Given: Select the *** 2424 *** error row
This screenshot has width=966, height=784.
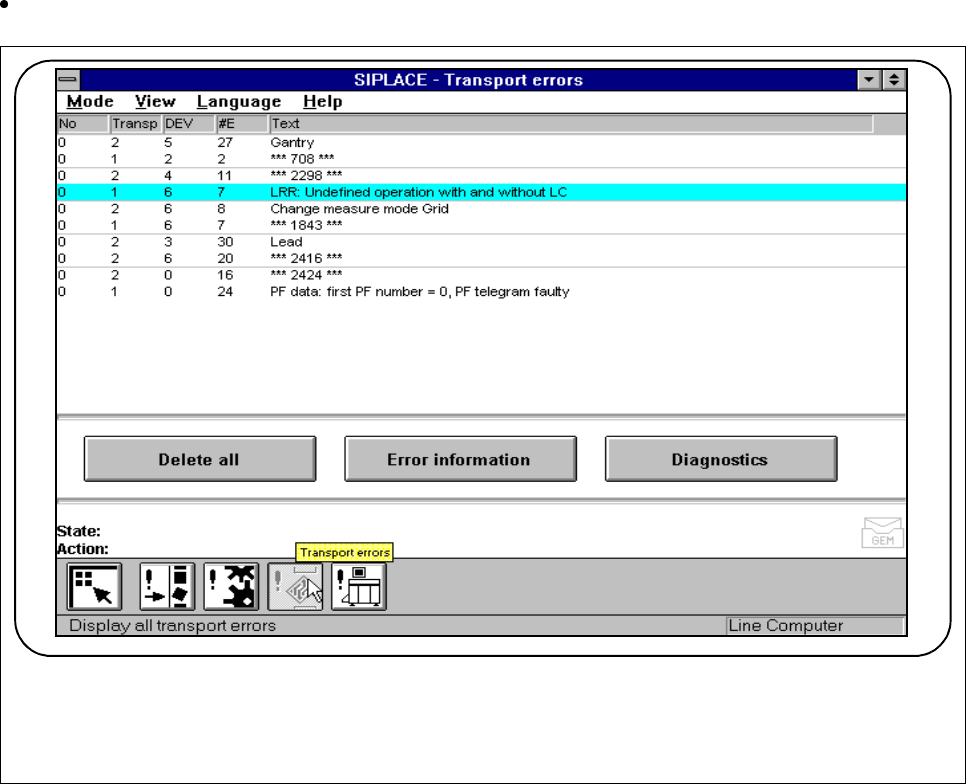Looking at the screenshot, I should [481, 275].
